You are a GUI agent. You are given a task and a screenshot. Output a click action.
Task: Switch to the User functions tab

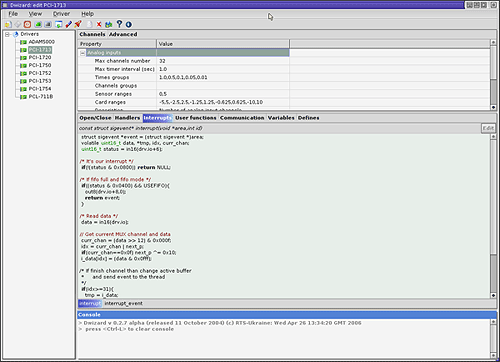196,118
